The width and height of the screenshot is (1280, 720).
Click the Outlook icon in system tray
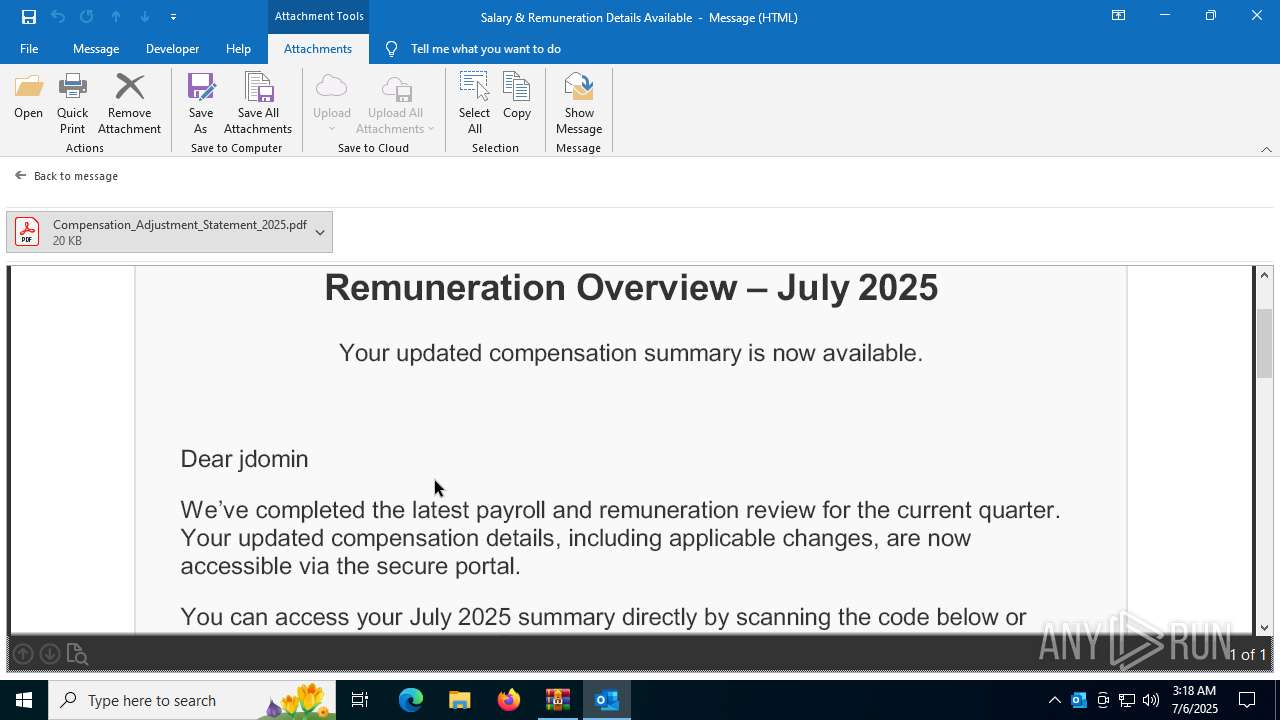tap(1079, 700)
